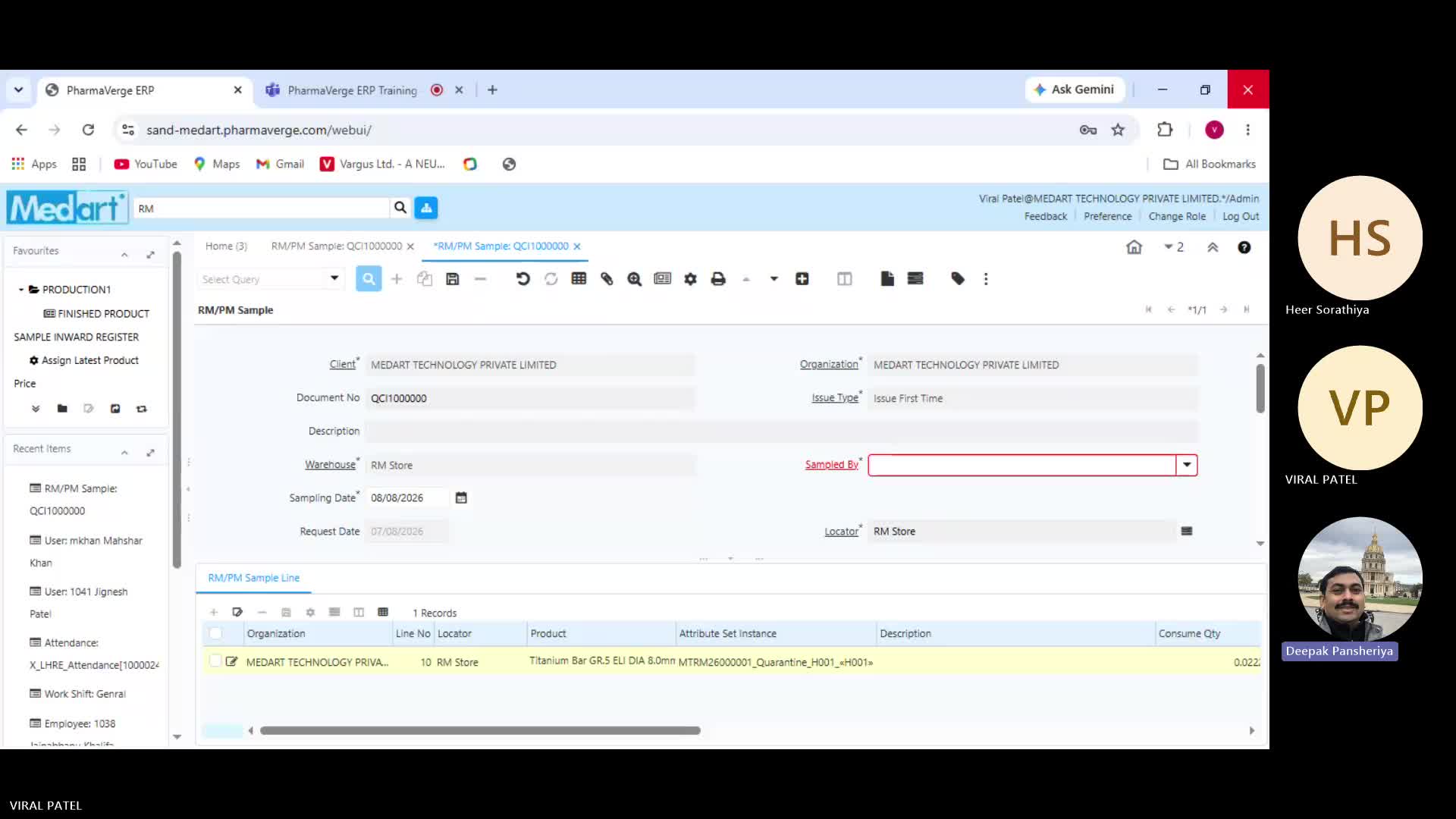Screen dimensions: 1456x819
Task: Click the Save record toolbar icon
Action: pyautogui.click(x=453, y=279)
